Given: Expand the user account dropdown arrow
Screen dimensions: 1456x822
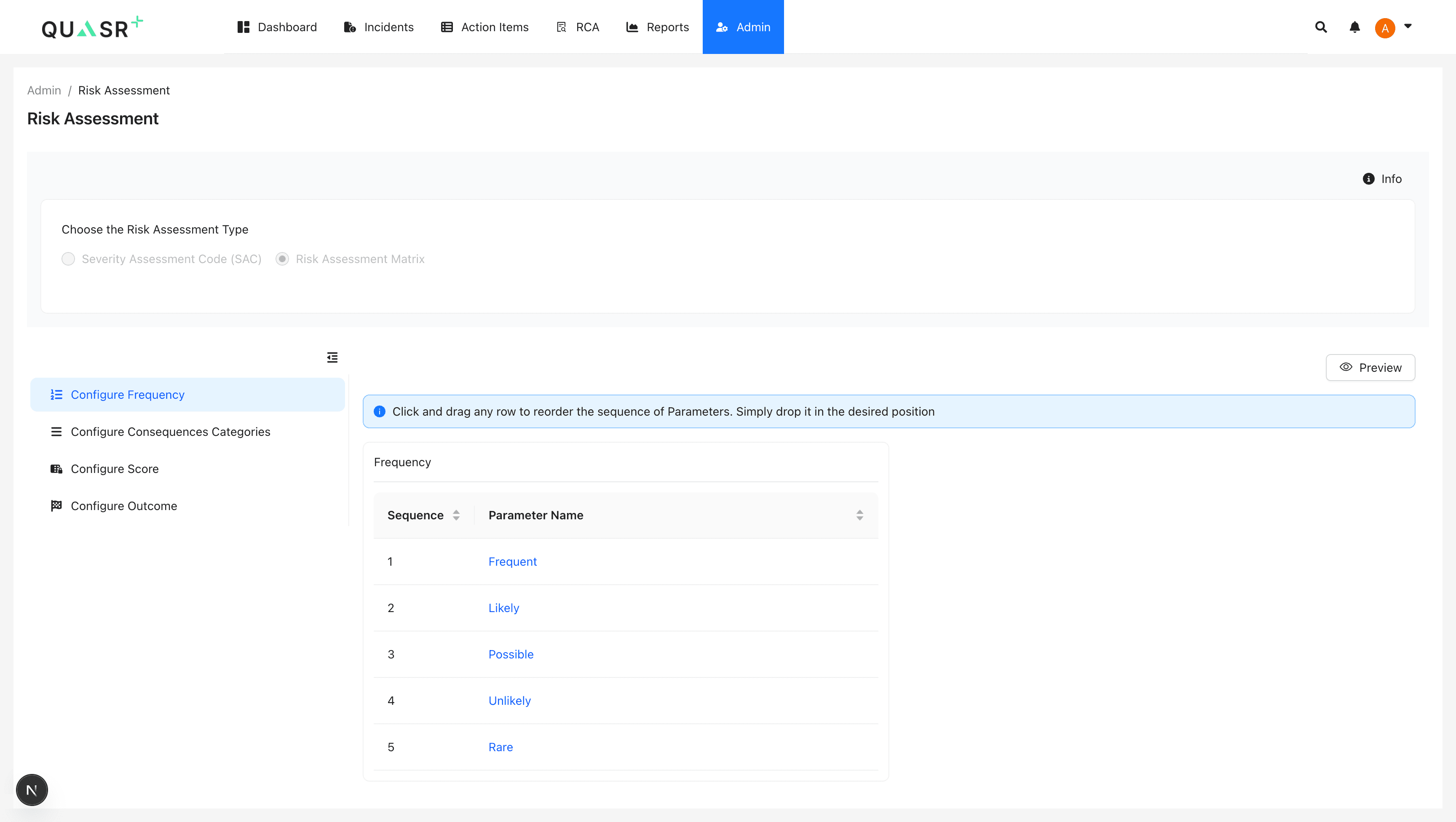Looking at the screenshot, I should click(1408, 26).
